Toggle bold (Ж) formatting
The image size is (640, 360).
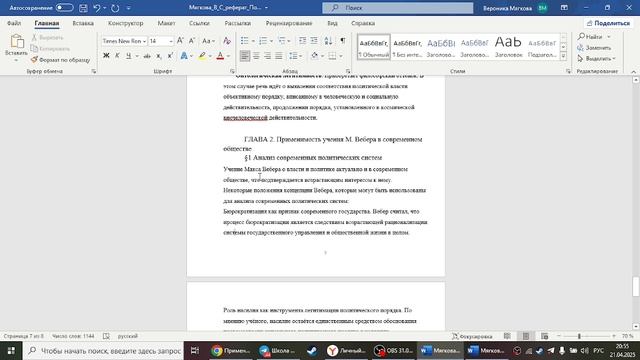coord(106,56)
